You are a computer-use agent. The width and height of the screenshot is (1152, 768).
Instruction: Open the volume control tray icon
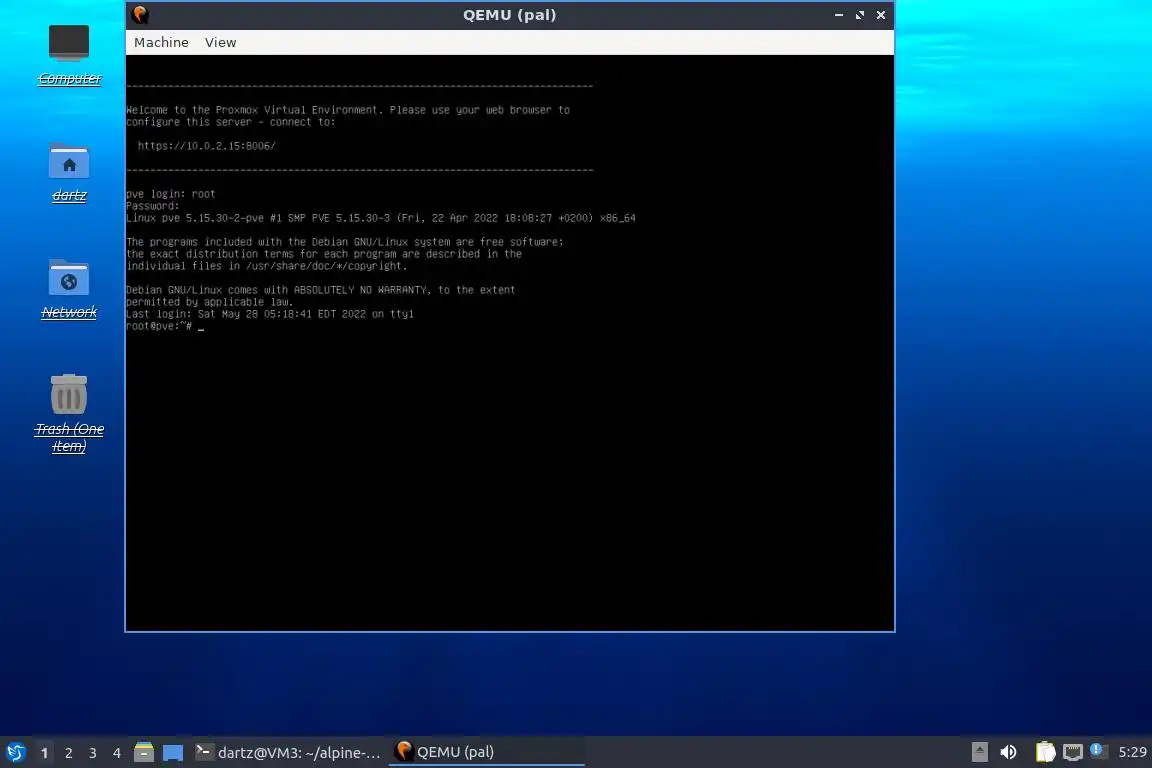coord(1008,752)
